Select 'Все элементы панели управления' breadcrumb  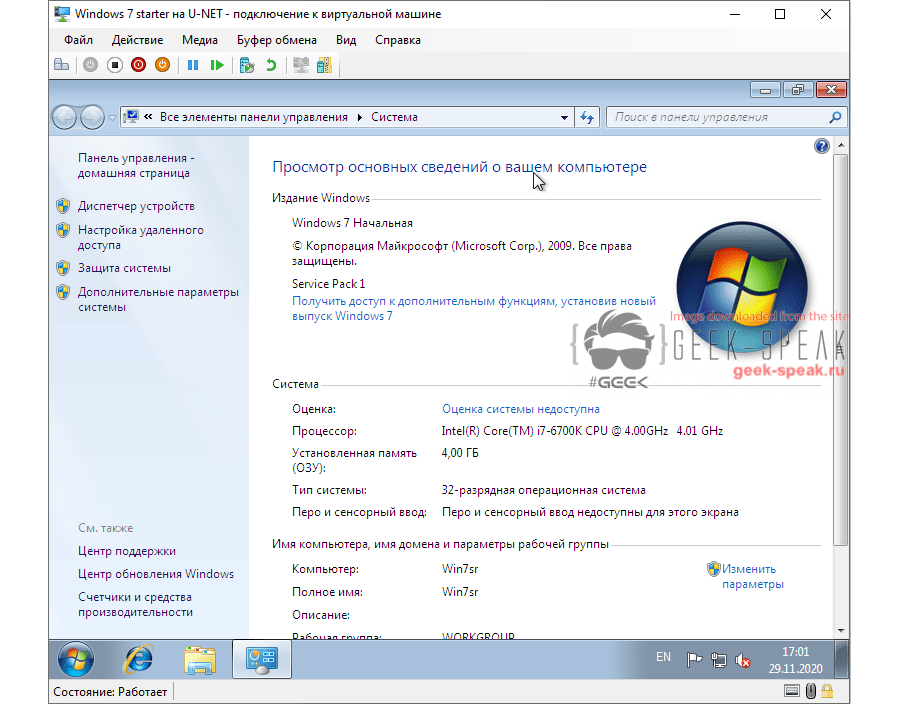[x=254, y=117]
